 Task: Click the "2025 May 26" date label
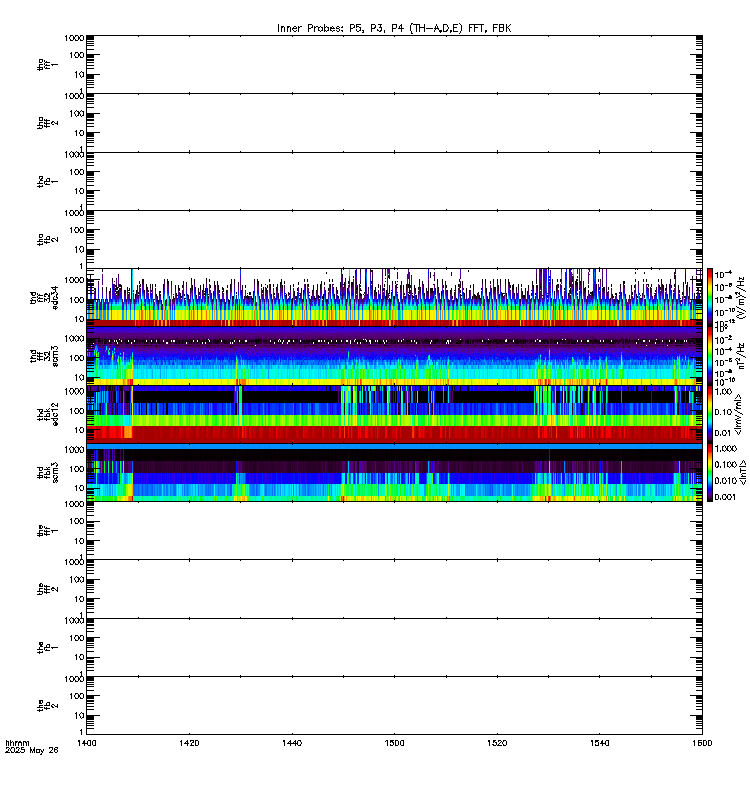point(32,751)
